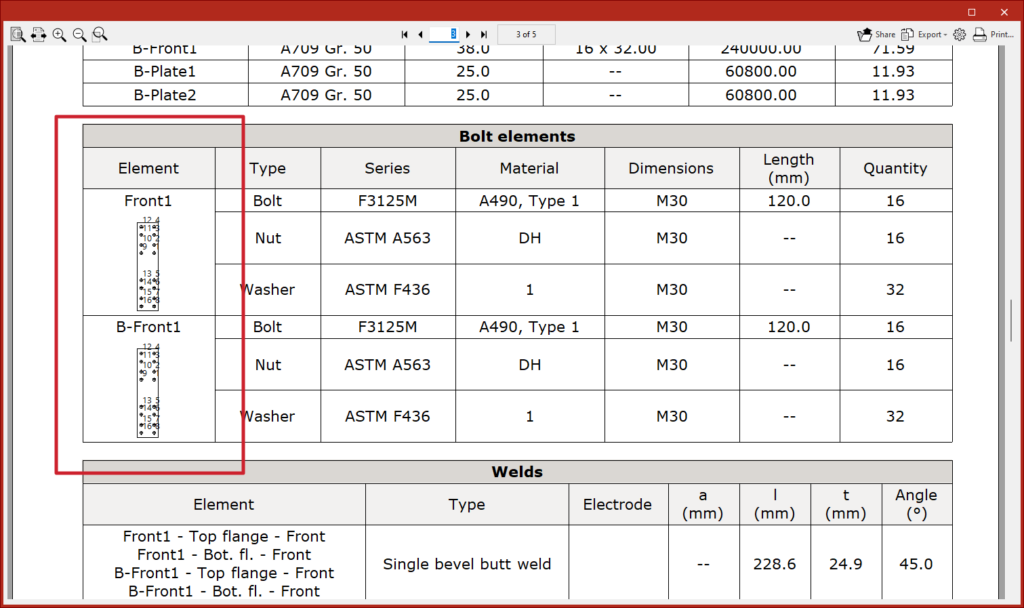This screenshot has height=608, width=1024.
Task: Maximize the report viewer window
Action: point(972,12)
